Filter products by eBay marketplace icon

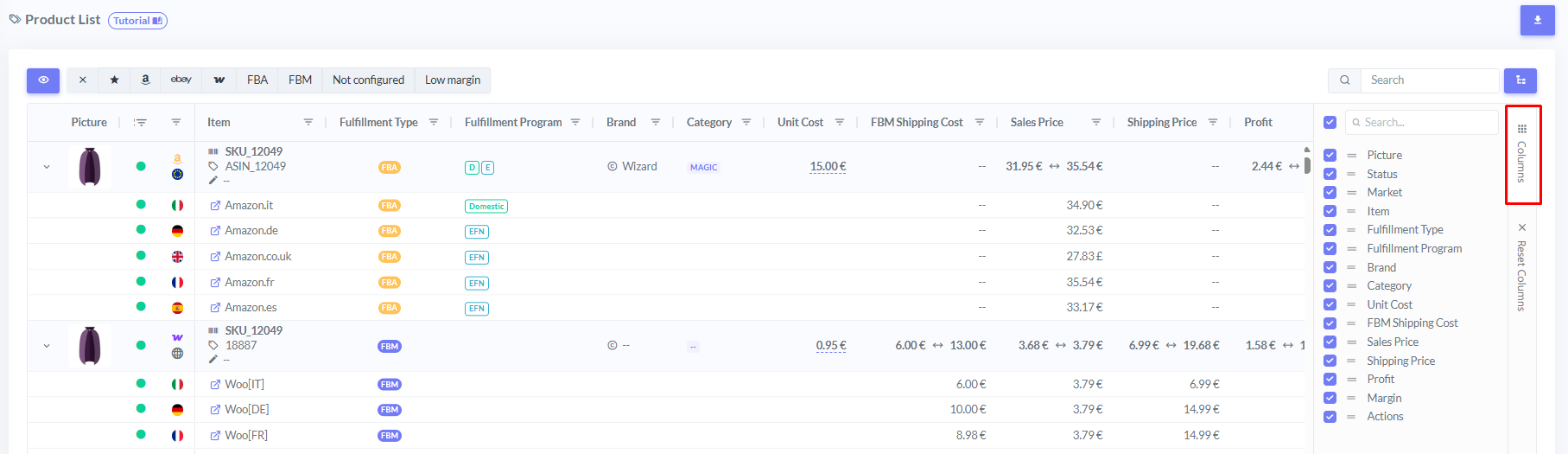click(181, 80)
